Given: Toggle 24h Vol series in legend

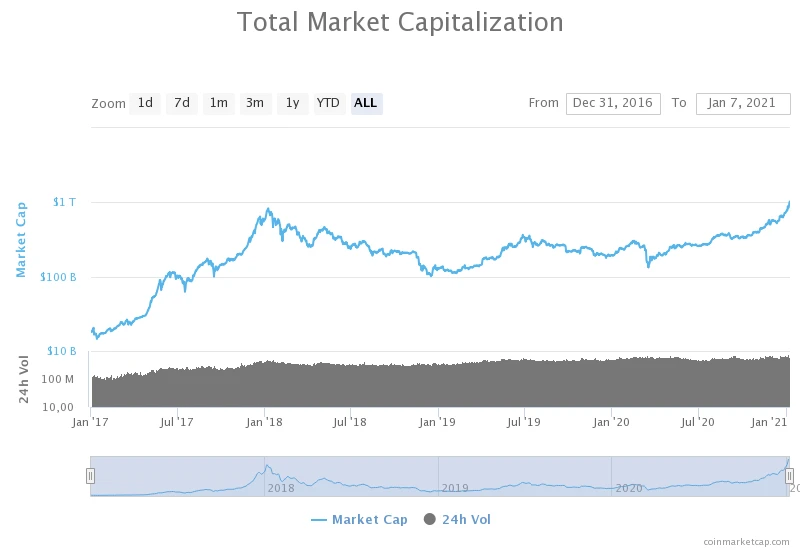Looking at the screenshot, I should [x=466, y=519].
